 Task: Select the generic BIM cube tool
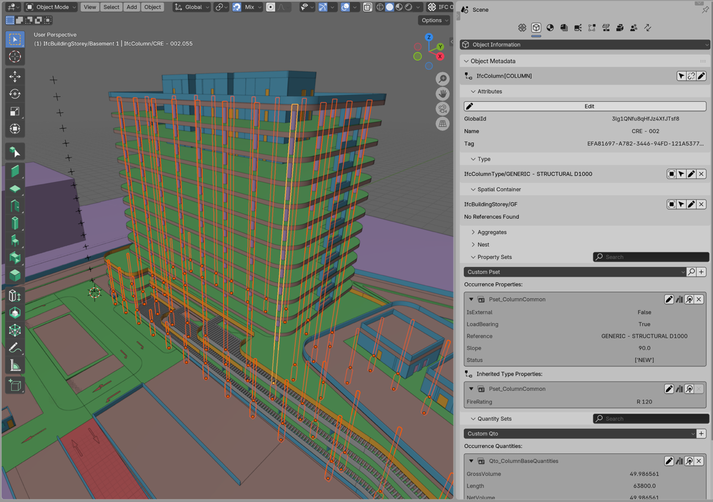[15, 275]
